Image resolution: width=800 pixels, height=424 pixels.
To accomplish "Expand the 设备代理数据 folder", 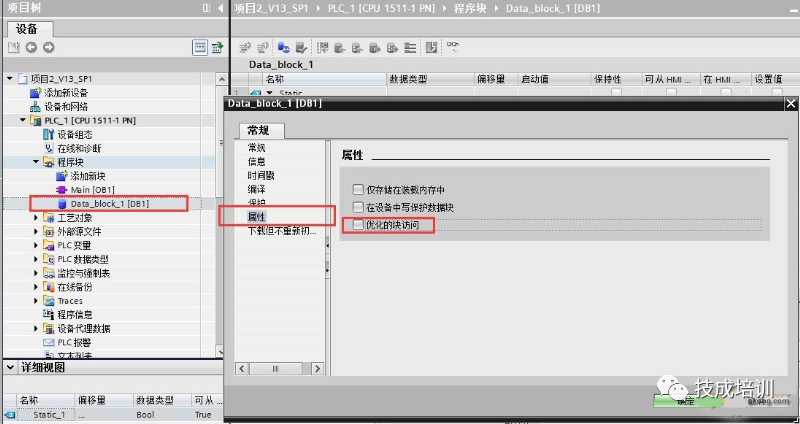I will tap(36, 328).
